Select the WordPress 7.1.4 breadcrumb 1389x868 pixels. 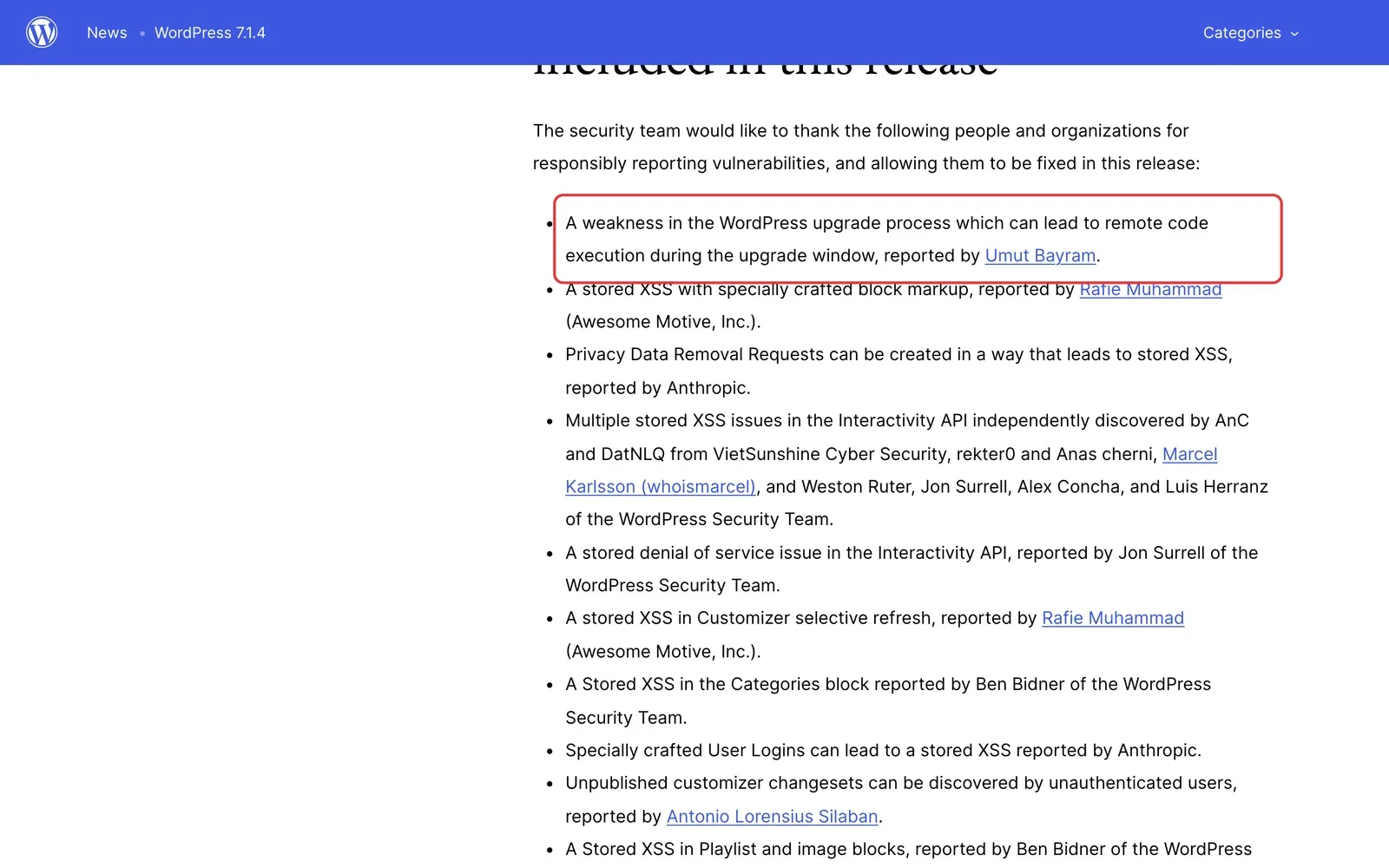click(x=210, y=32)
